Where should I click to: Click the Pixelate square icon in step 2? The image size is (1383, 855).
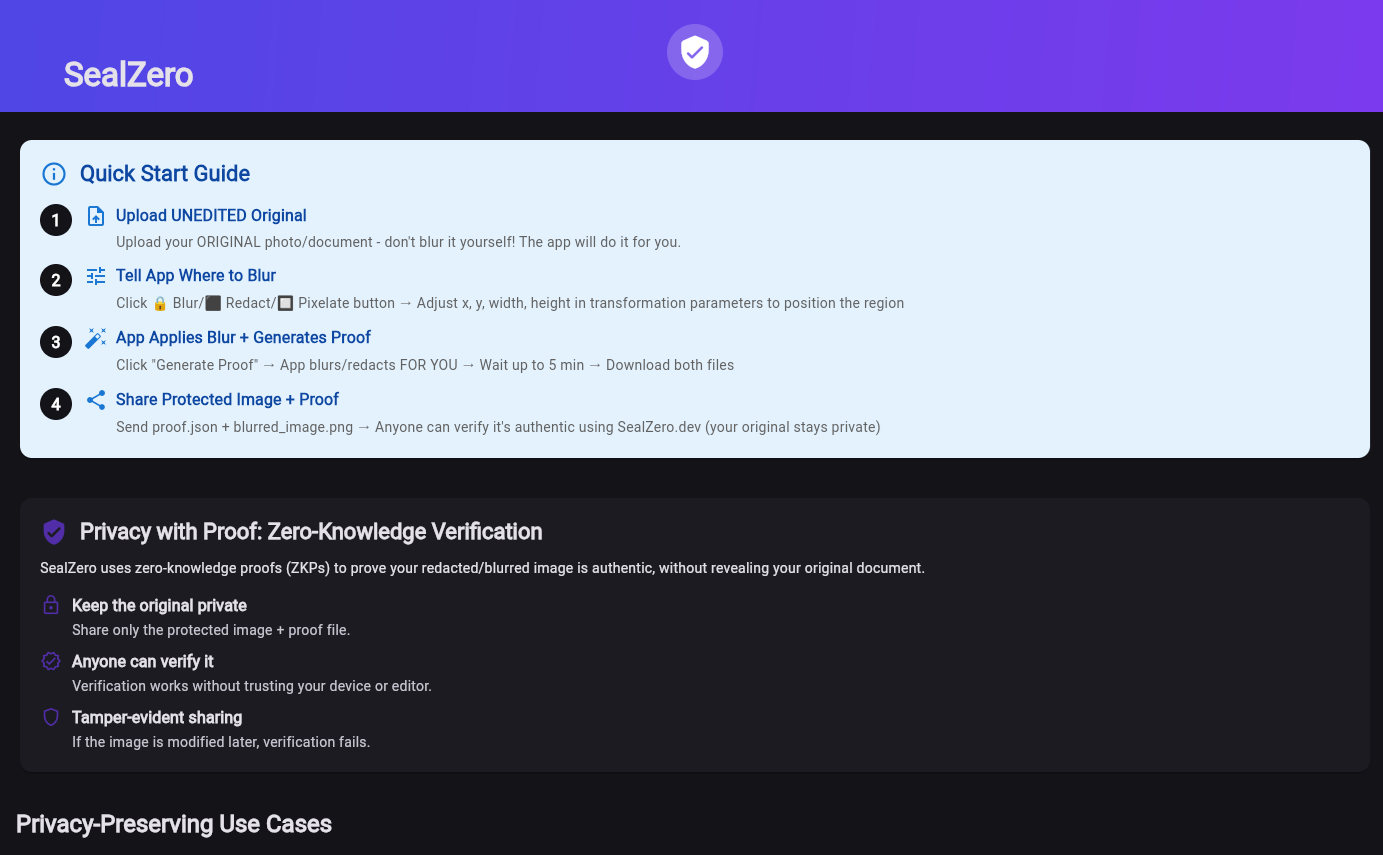(x=285, y=303)
